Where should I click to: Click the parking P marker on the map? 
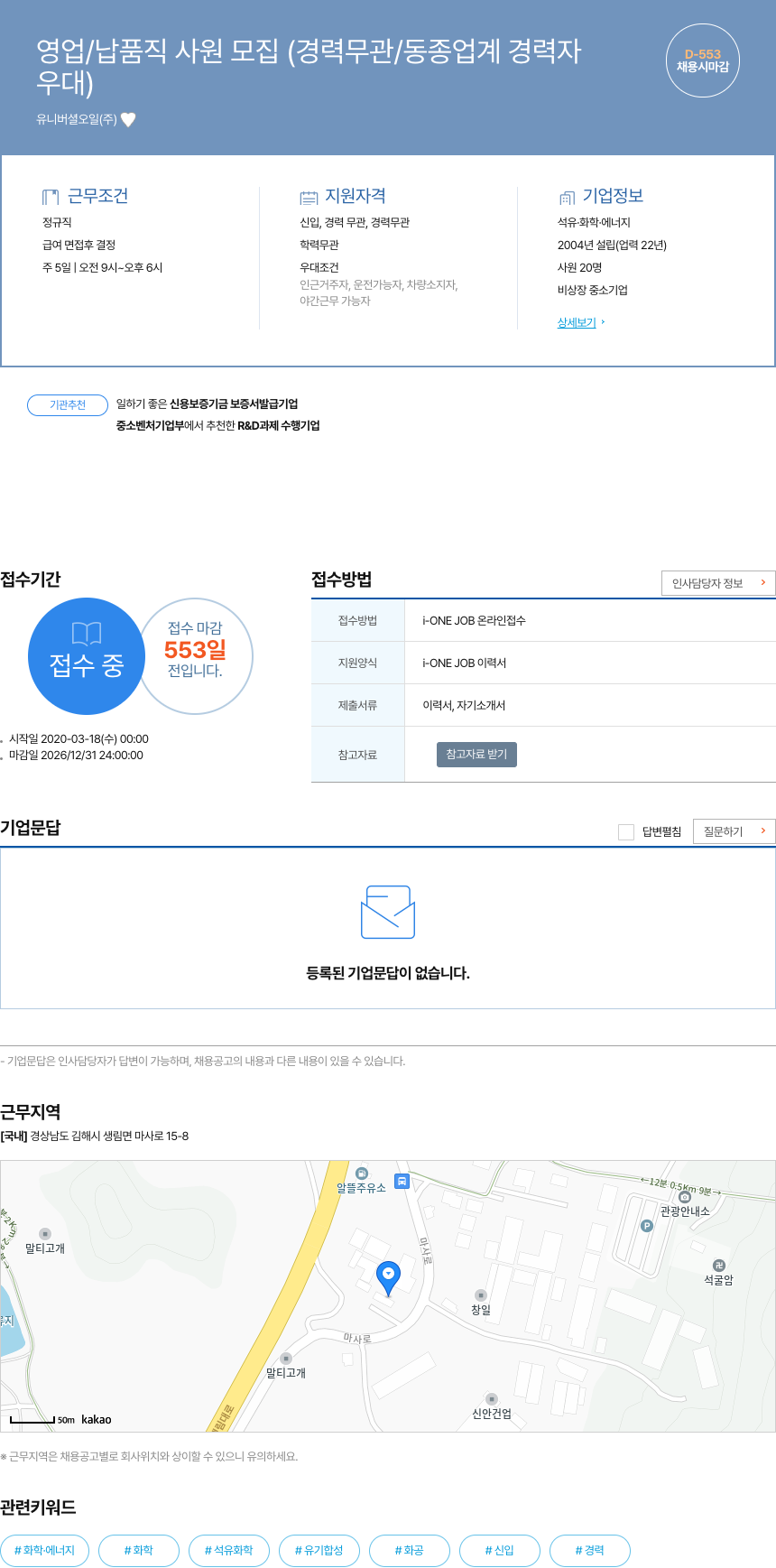click(x=646, y=1226)
